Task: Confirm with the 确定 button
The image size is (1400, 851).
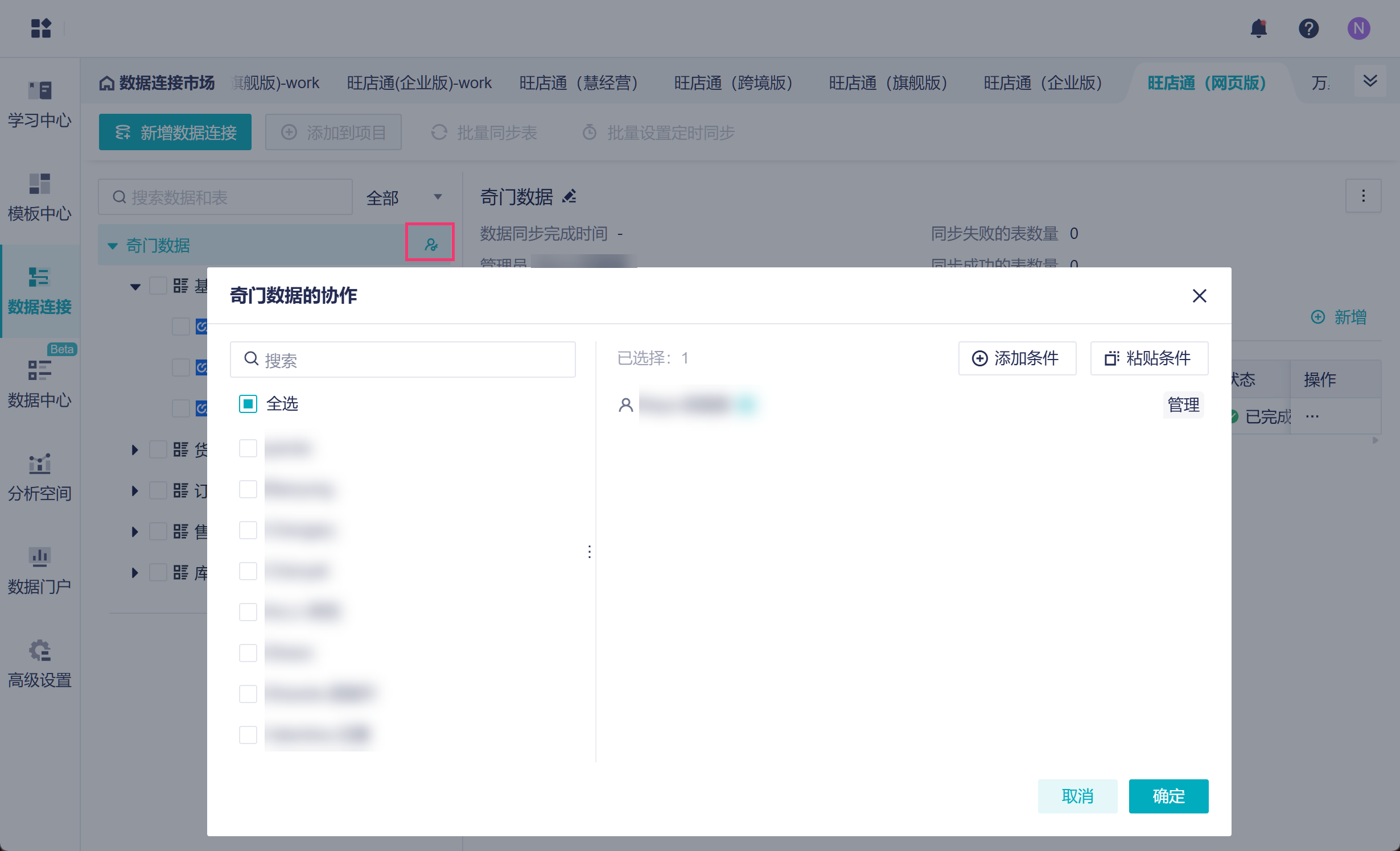Action: click(x=1168, y=796)
